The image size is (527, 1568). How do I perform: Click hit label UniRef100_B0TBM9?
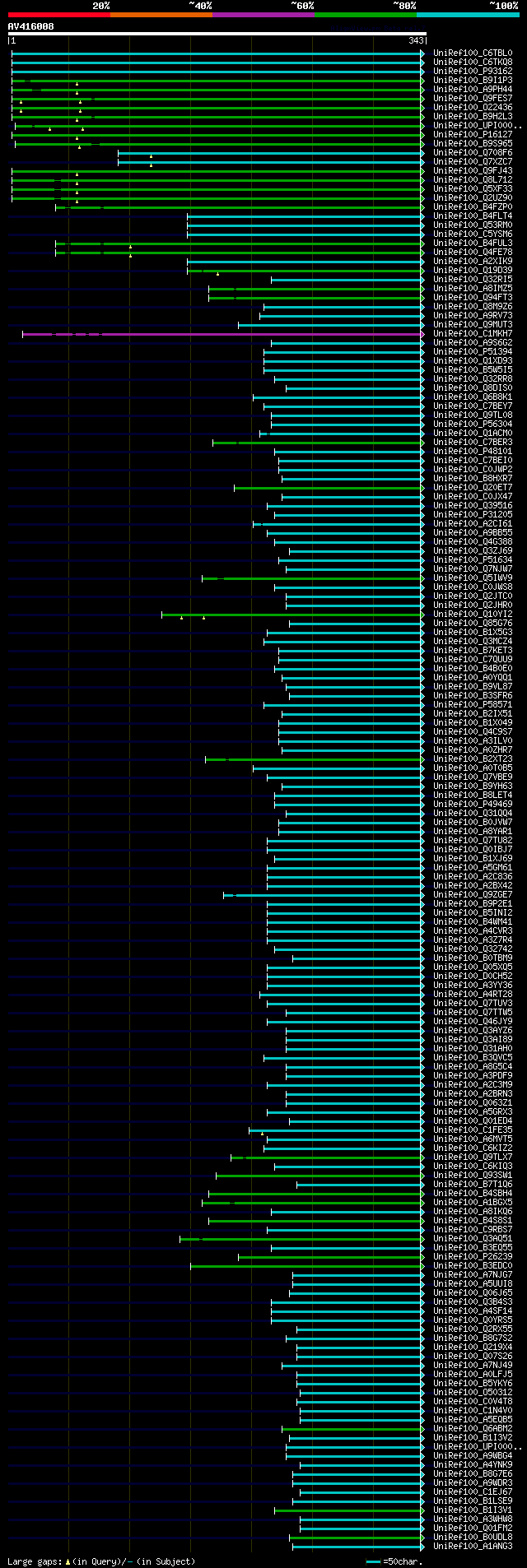coord(473,958)
